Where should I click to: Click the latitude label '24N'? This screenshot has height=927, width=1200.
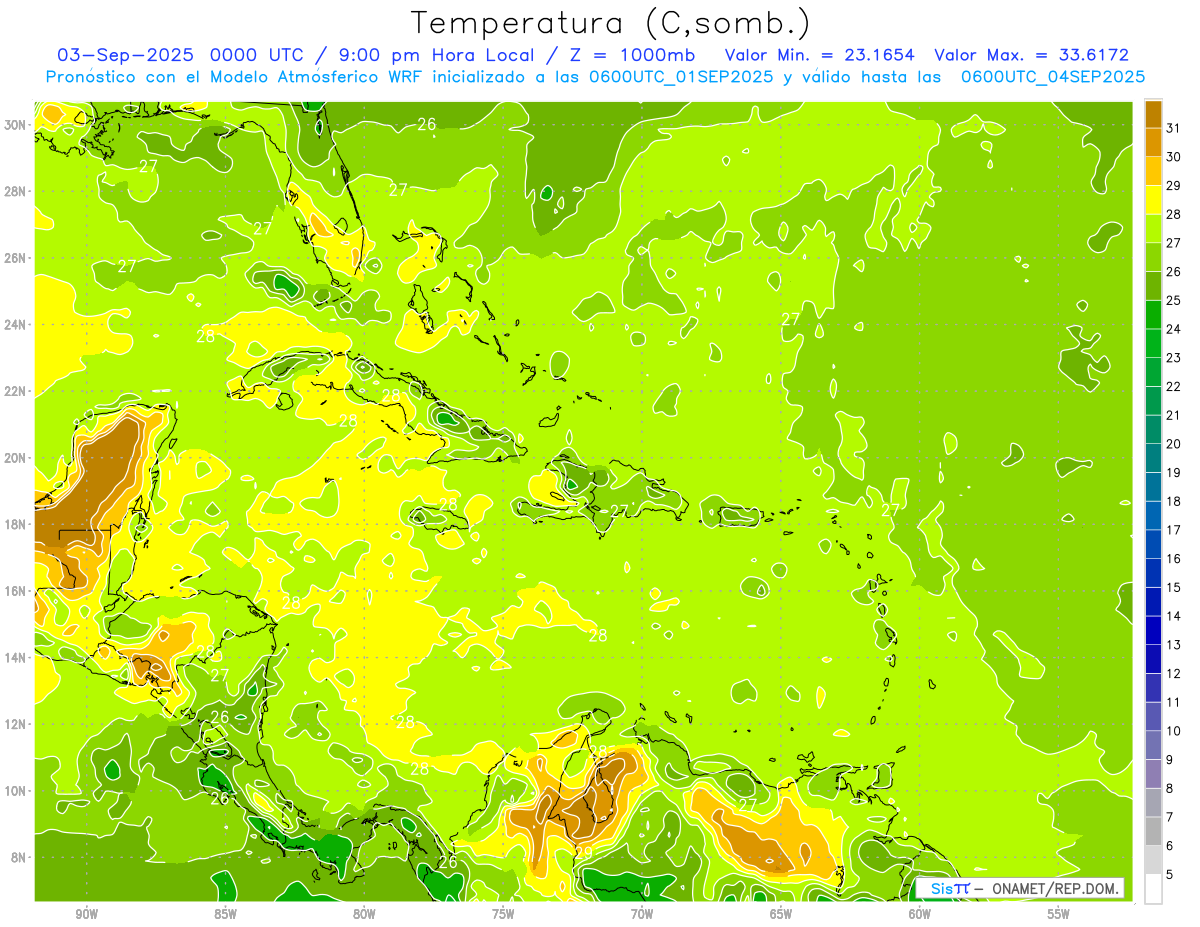(17, 325)
